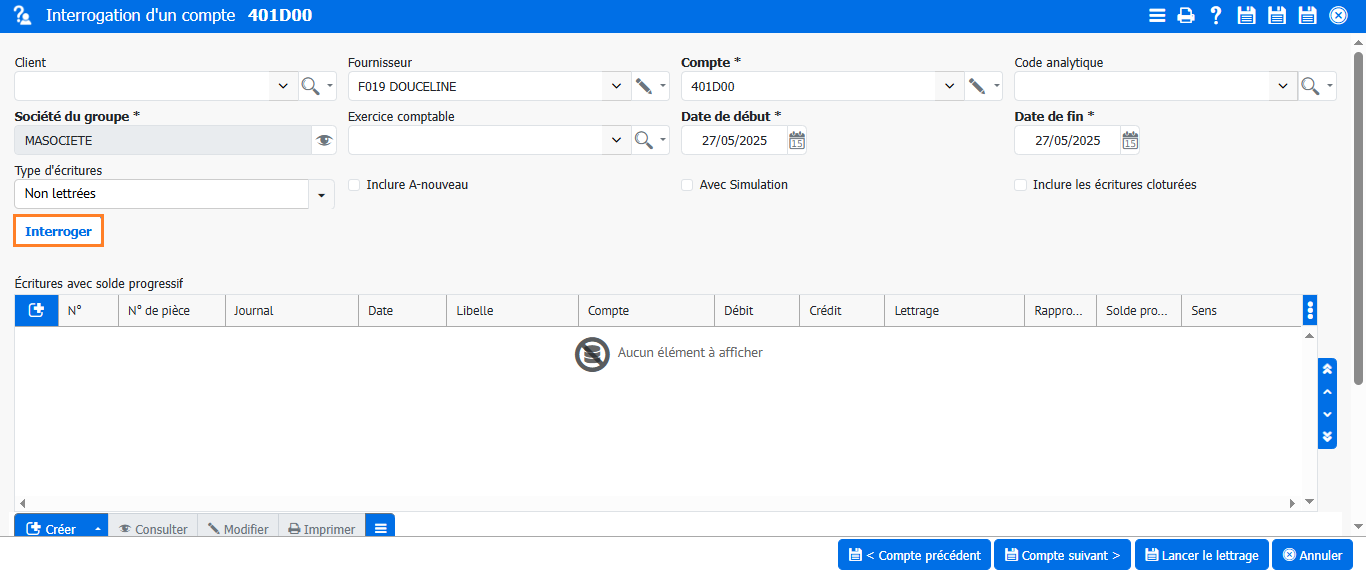Open the Date de début calendar picker
Screen dimensions: 1370x580
click(796, 141)
